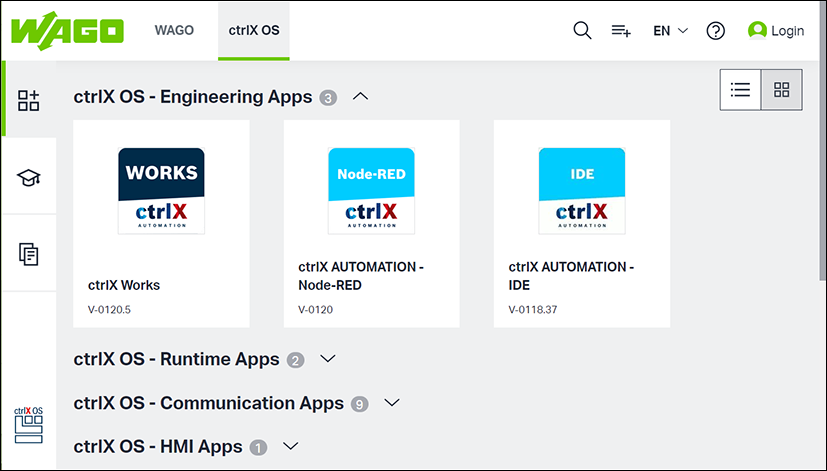This screenshot has width=827, height=471.
Task: Click the ctrlX OS sidebar icon
Action: point(28,425)
